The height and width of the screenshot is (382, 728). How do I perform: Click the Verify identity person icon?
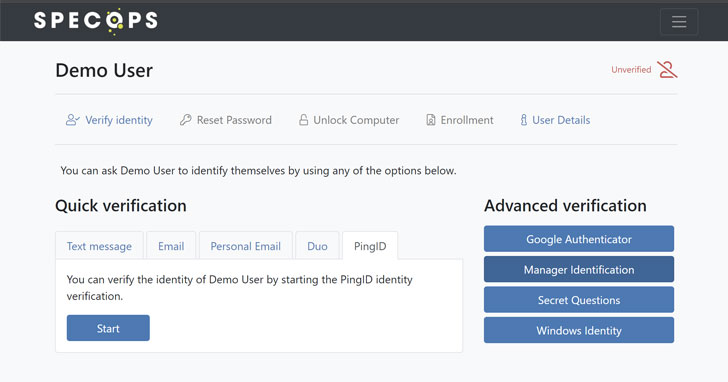click(x=72, y=120)
